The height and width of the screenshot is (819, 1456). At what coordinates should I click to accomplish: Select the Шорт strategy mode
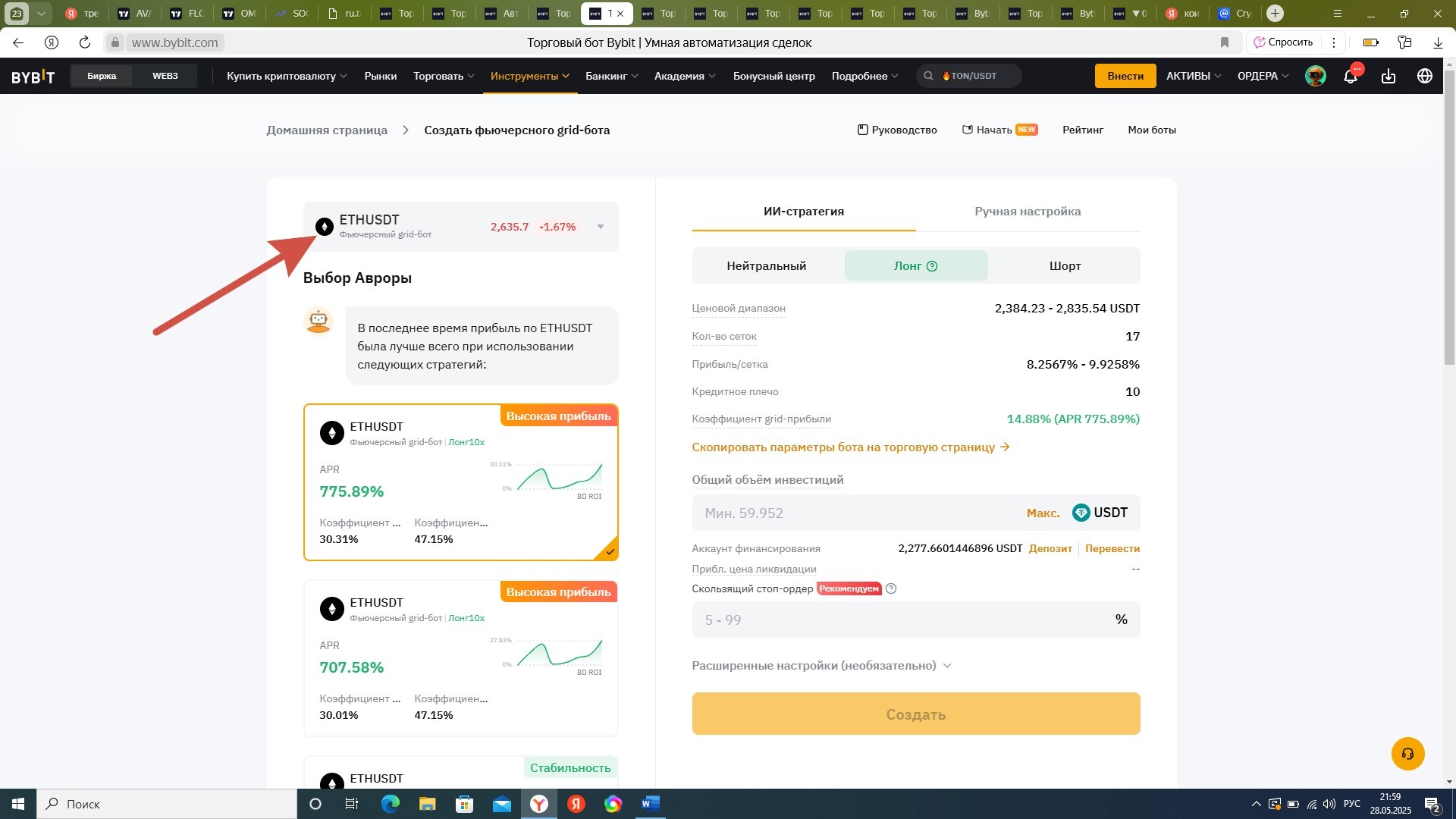pyautogui.click(x=1065, y=266)
